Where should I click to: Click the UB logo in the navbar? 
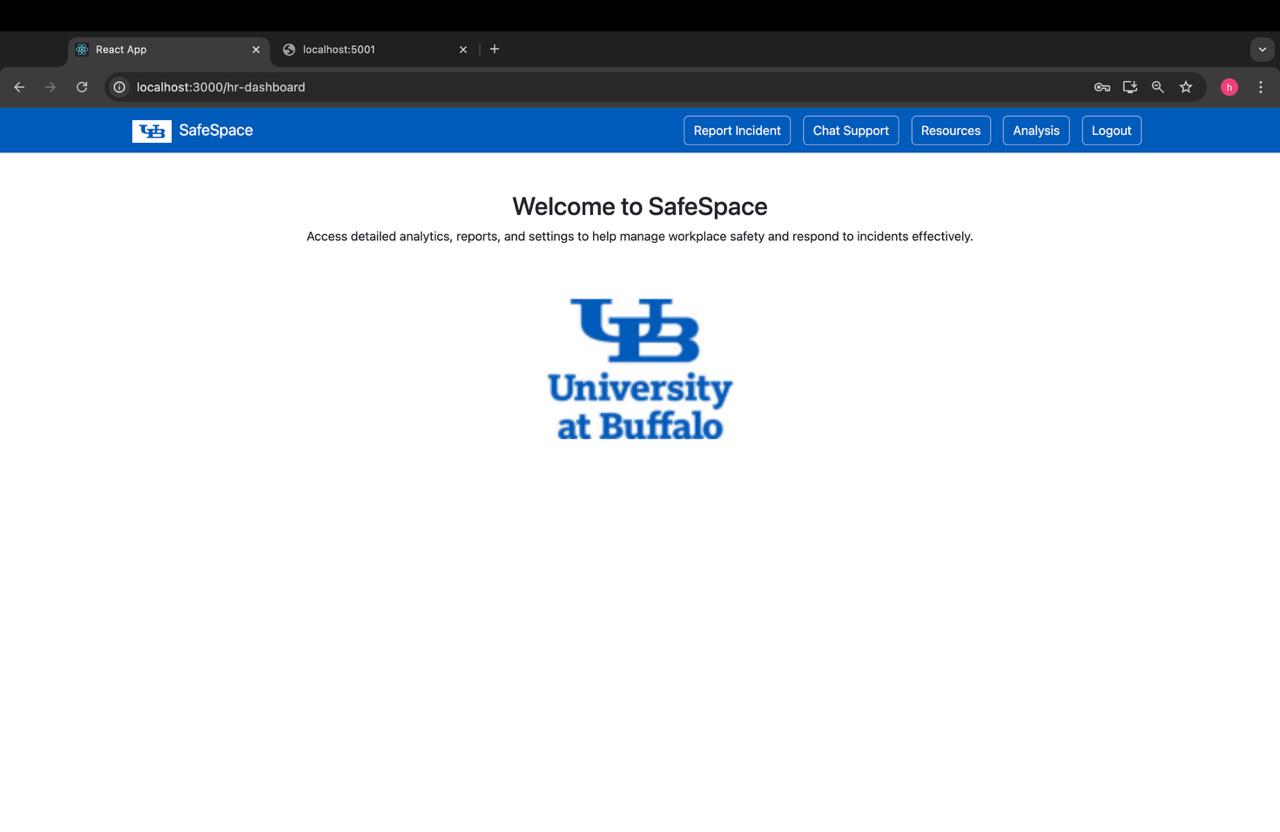pyautogui.click(x=152, y=131)
